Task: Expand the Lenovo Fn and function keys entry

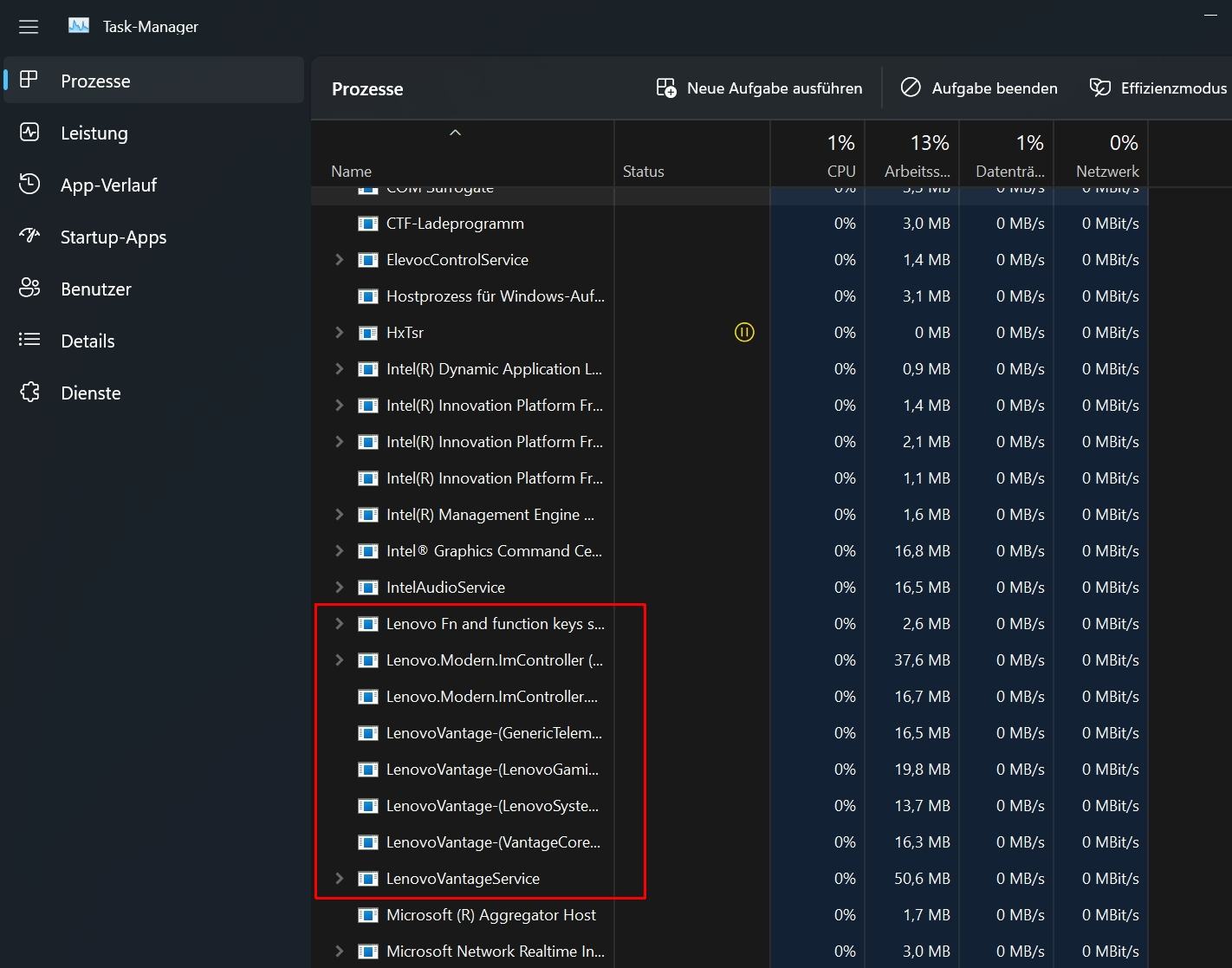Action: click(x=339, y=624)
